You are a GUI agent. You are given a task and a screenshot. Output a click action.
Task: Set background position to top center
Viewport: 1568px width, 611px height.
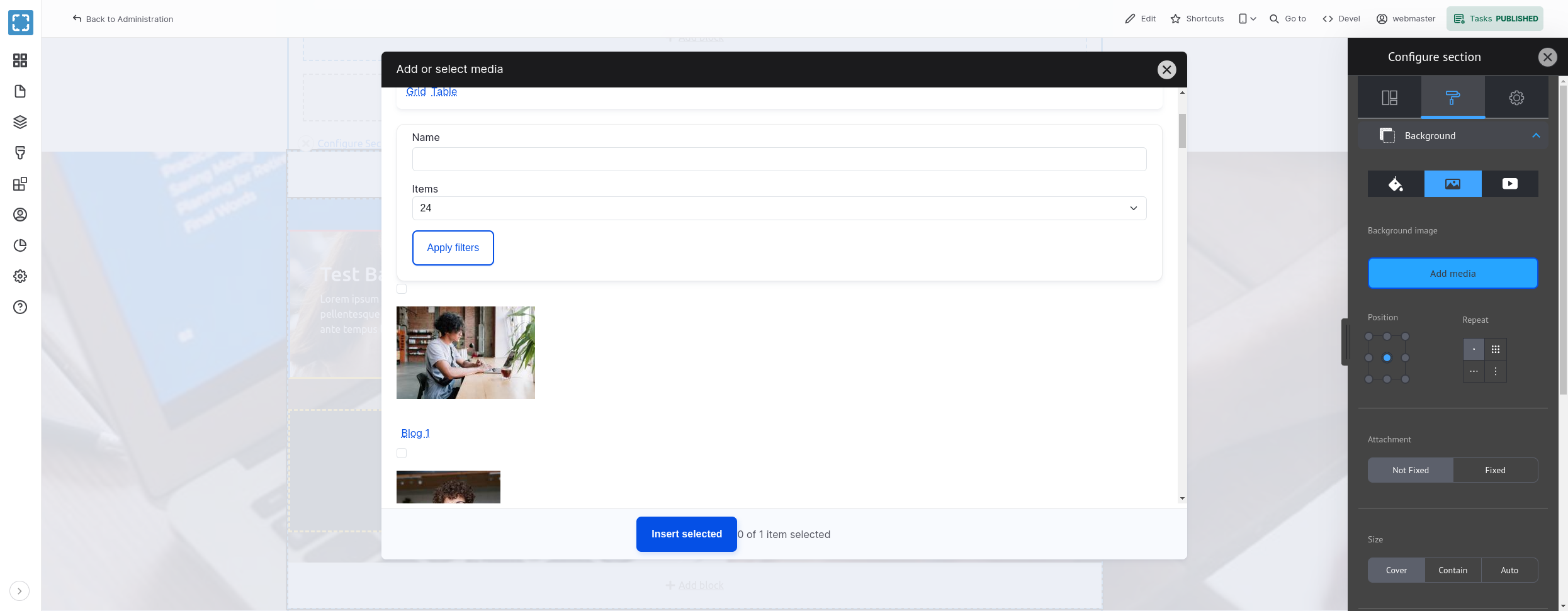(1387, 337)
